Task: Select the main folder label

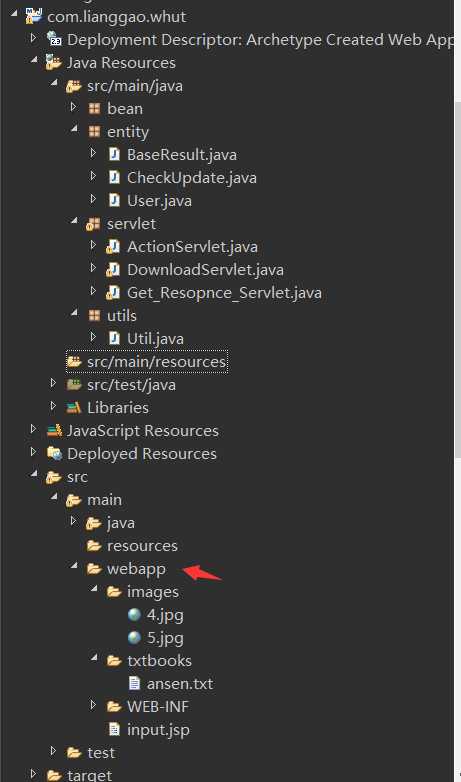Action: [104, 500]
